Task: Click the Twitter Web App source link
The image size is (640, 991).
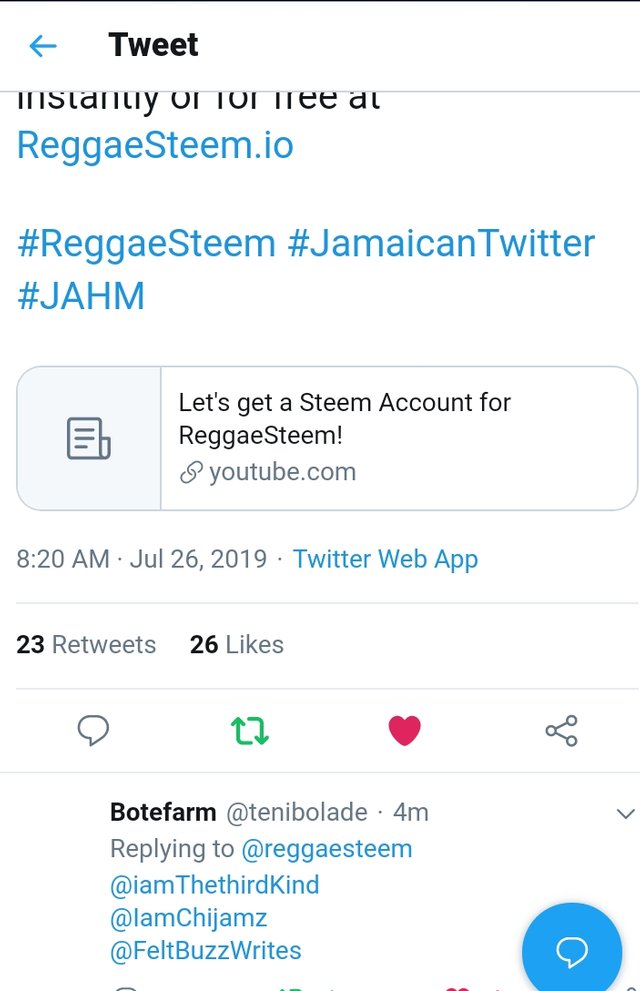Action: coord(385,559)
